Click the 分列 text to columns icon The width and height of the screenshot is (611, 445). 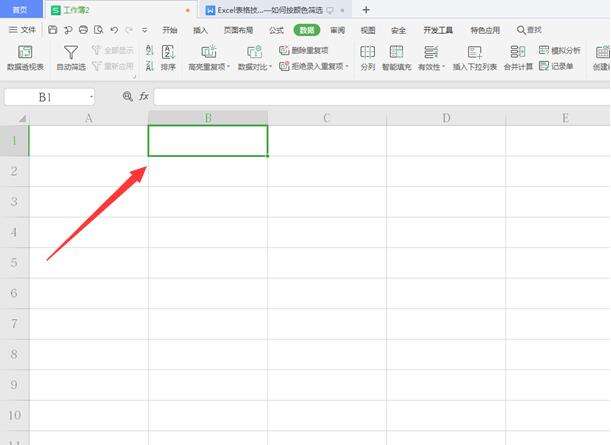367,58
